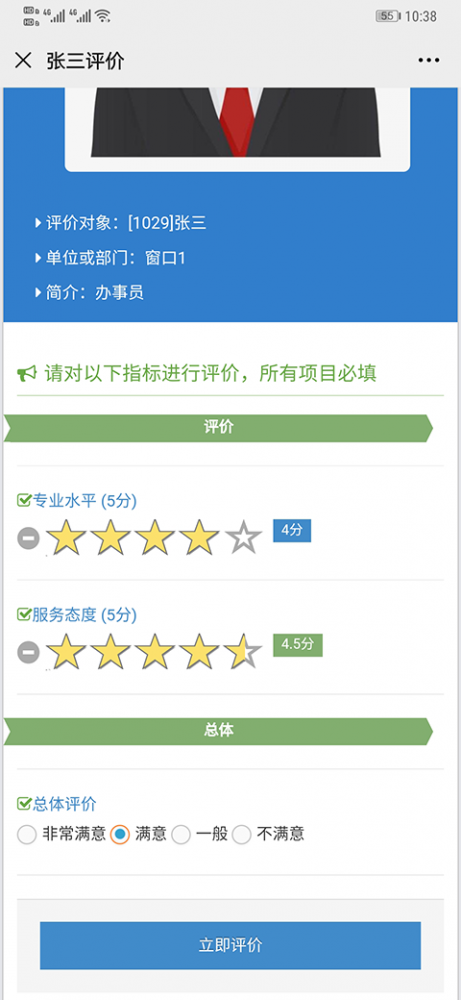Set 服务态度 rating to fifth star
The image size is (461, 1000).
pos(243,652)
